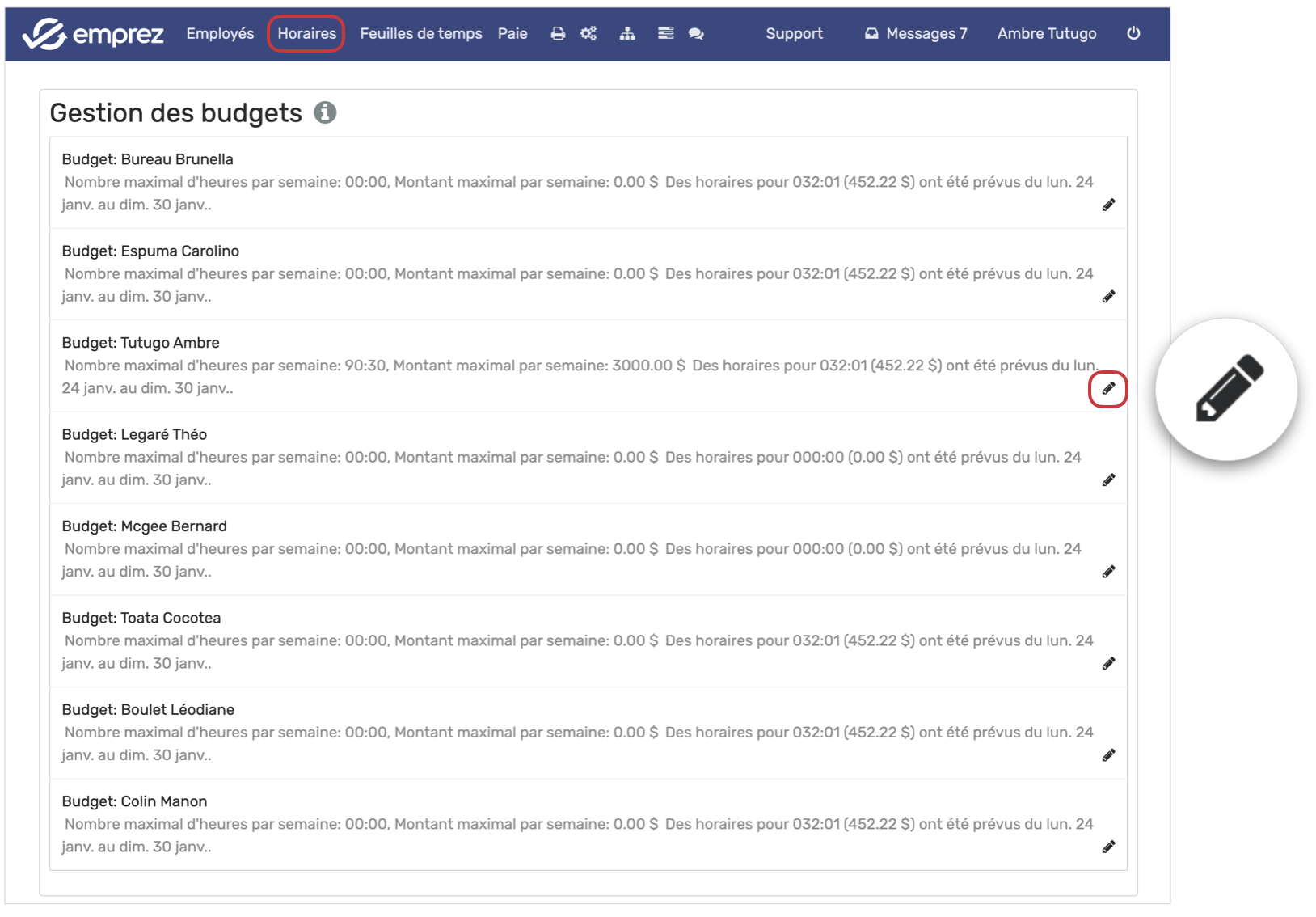
Task: Open Messages 7 inbox
Action: 916,34
